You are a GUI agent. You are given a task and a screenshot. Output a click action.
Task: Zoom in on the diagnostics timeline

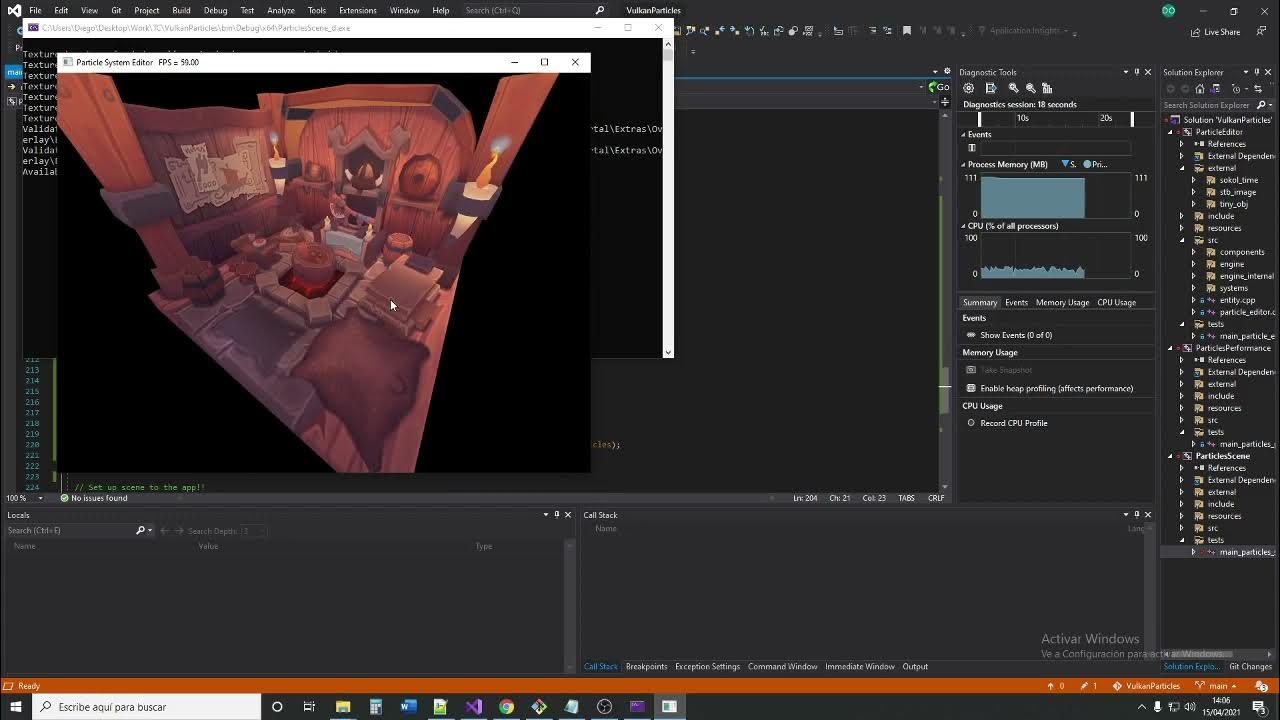pos(1013,88)
